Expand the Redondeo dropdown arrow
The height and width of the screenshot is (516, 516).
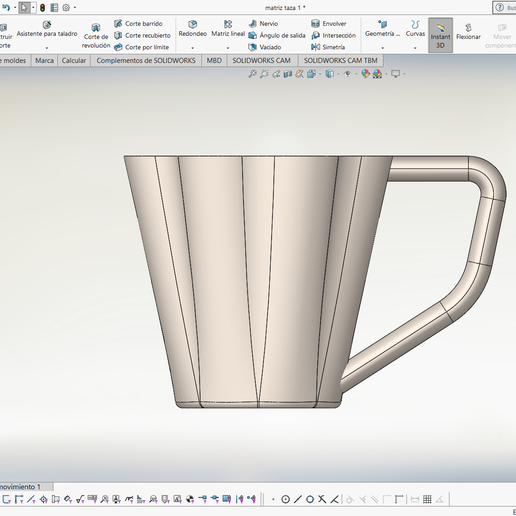point(192,48)
